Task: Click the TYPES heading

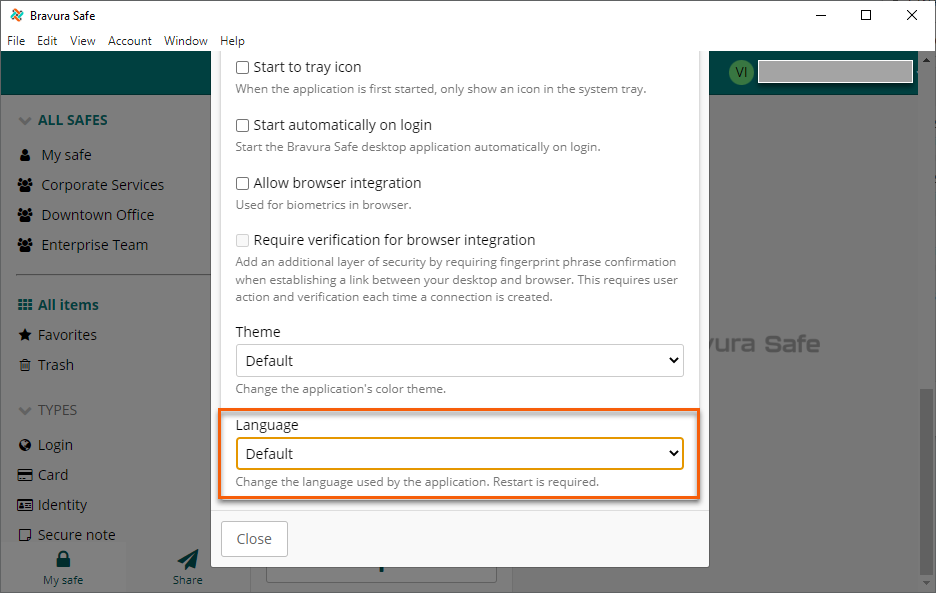Action: tap(57, 410)
